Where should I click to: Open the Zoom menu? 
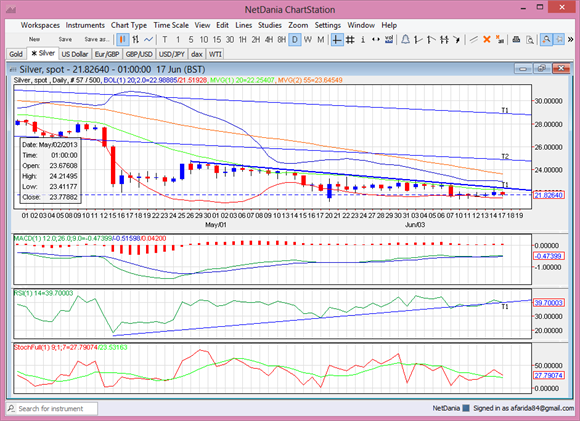pos(298,25)
